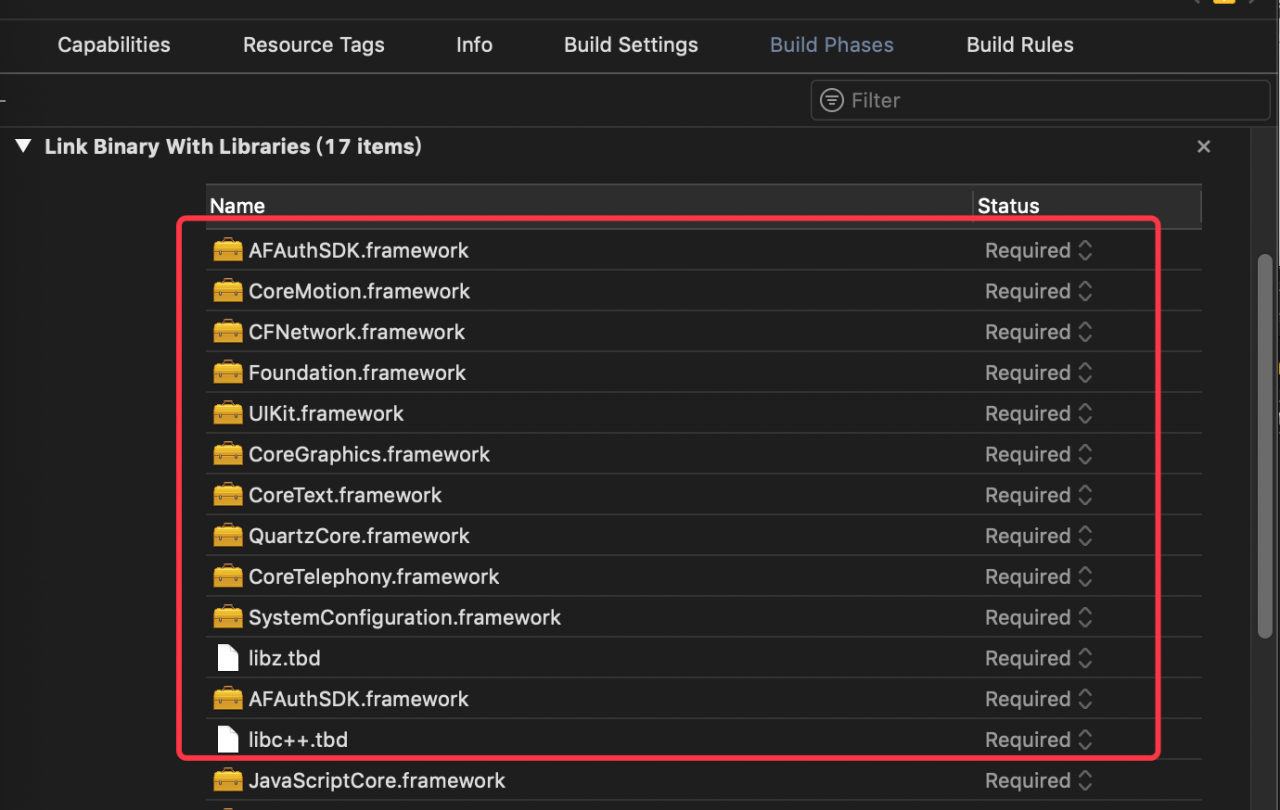
Task: Click the libz.tbd file icon
Action: click(x=228, y=658)
